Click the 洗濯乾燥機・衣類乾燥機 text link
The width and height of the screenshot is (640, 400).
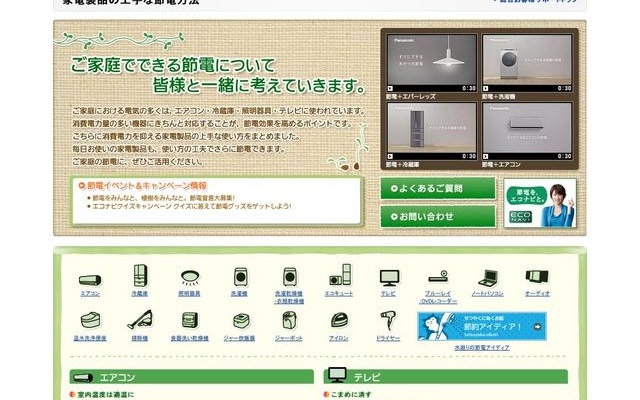coord(289,297)
